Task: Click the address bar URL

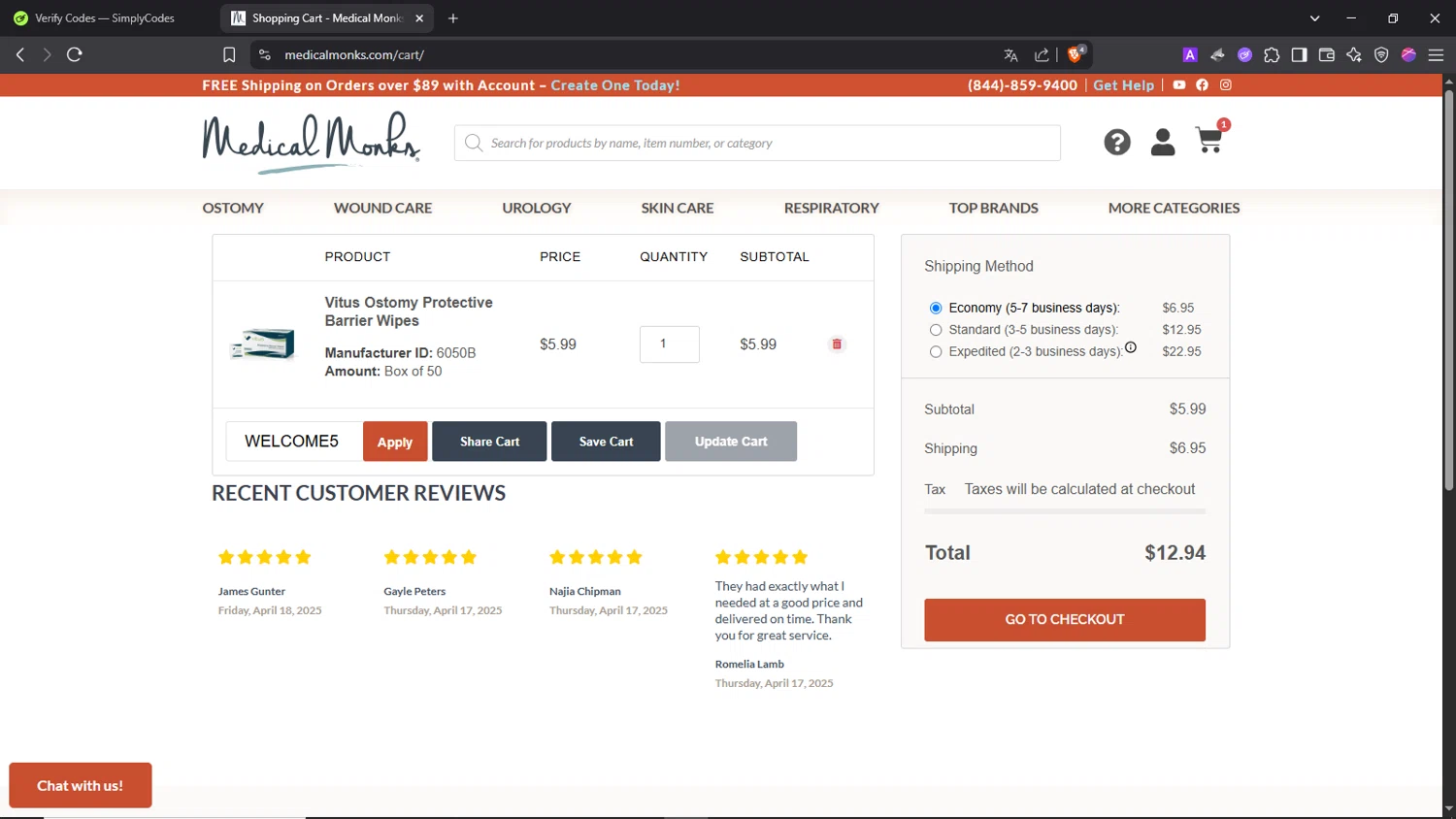Action: (x=354, y=55)
